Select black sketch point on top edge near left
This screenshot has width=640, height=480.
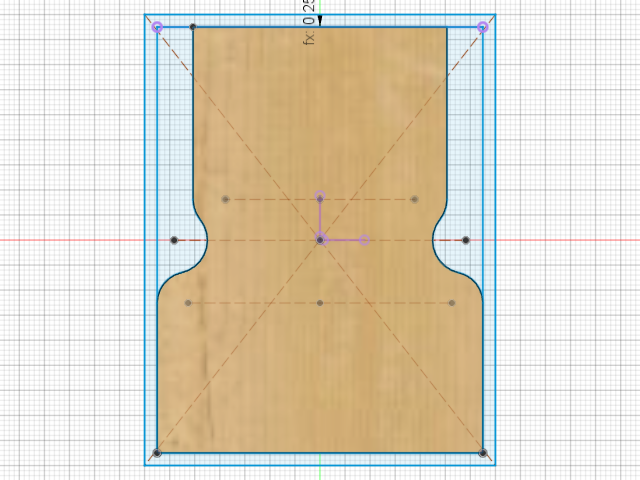pos(193,27)
